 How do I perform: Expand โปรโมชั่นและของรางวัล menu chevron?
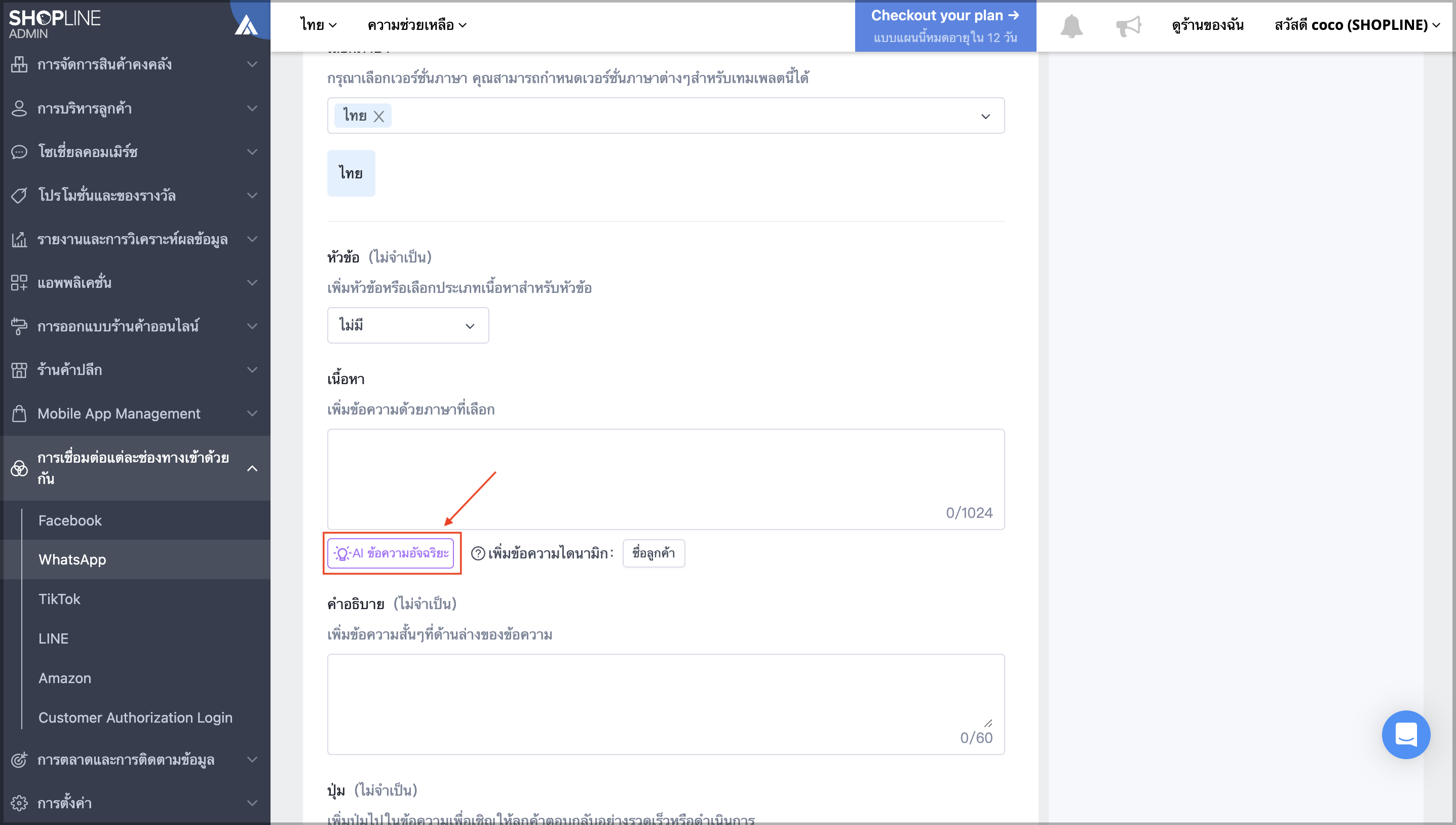(253, 196)
